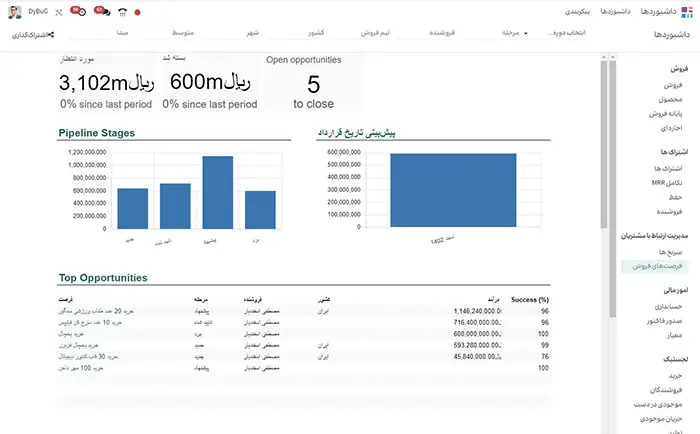This screenshot has width=700, height=434.
Task: Select اشتراک ها dashboard item in sidebar
Action: (x=668, y=168)
